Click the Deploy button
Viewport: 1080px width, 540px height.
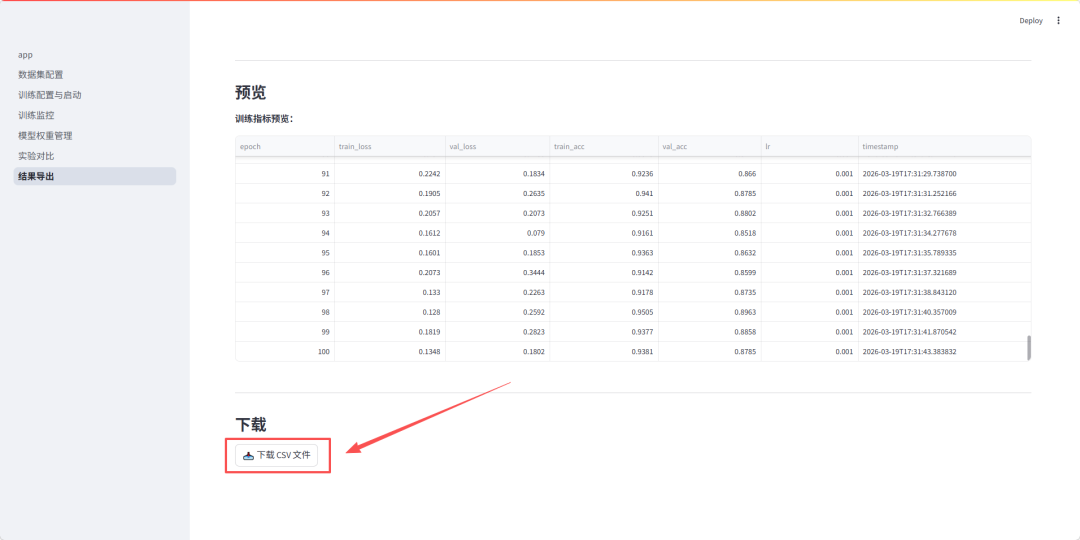(1030, 20)
